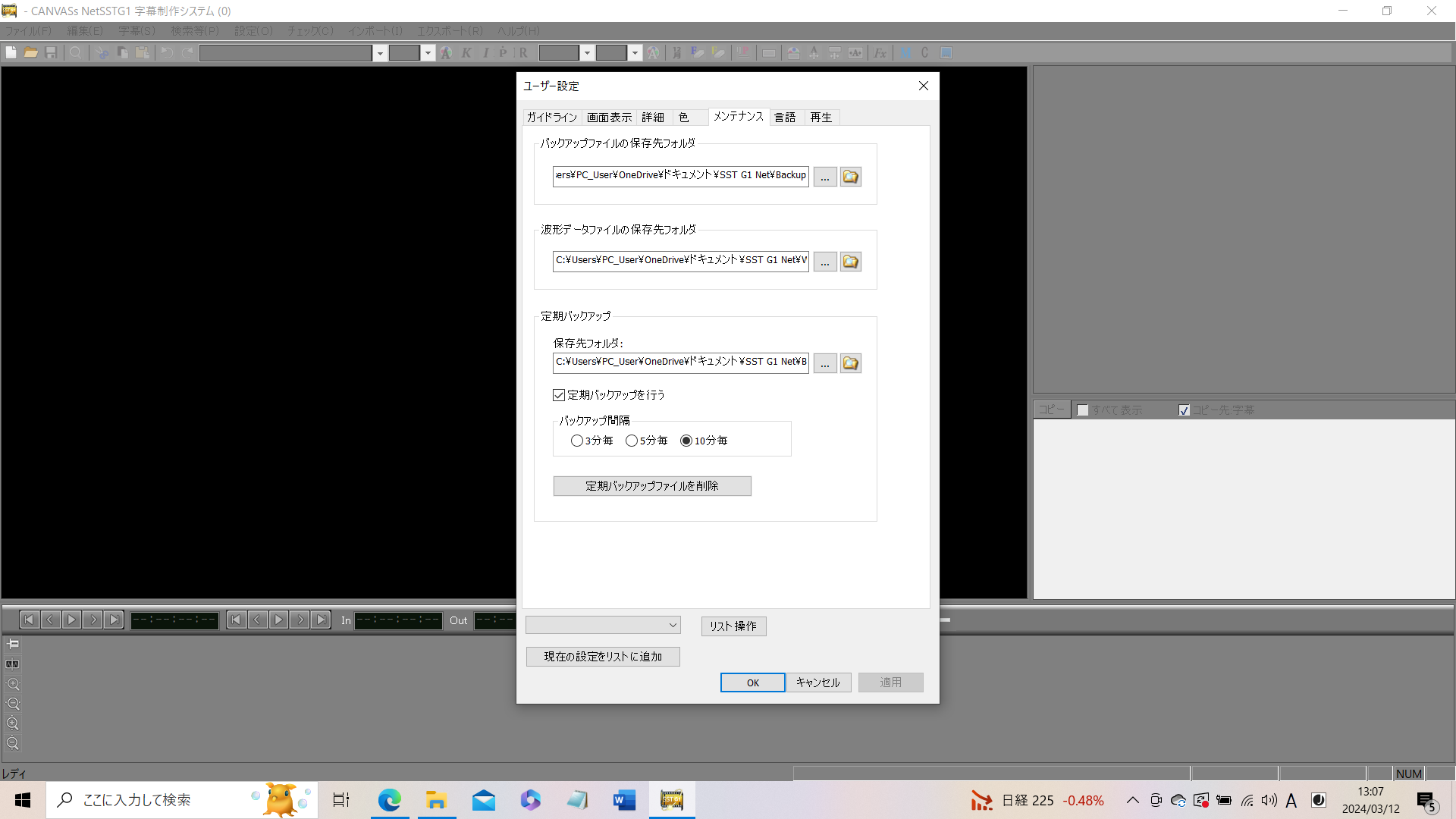The image size is (1456, 819).
Task: Click the 保存先フォルダ path field
Action: 681,362
